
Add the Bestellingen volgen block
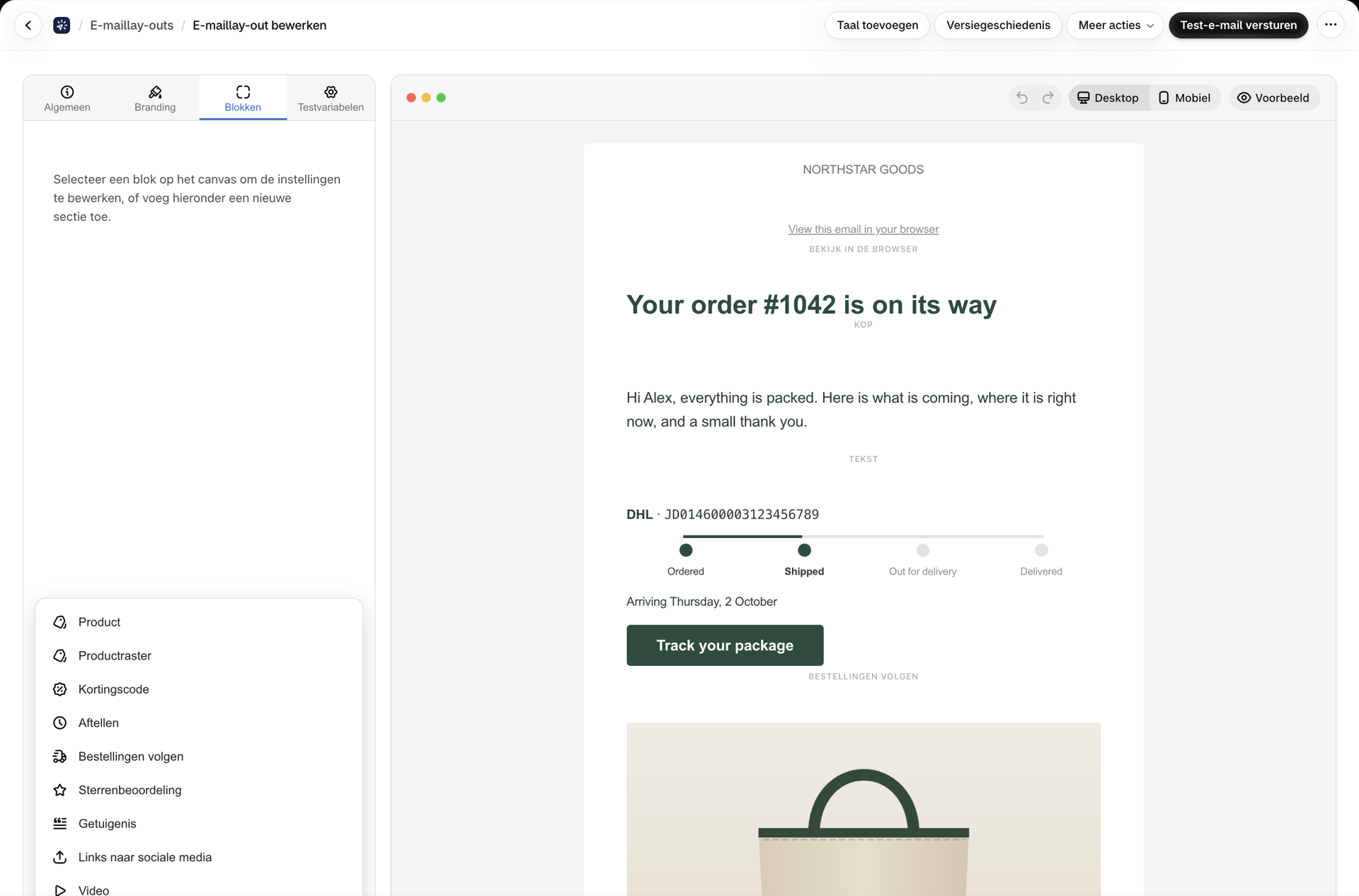(x=199, y=757)
